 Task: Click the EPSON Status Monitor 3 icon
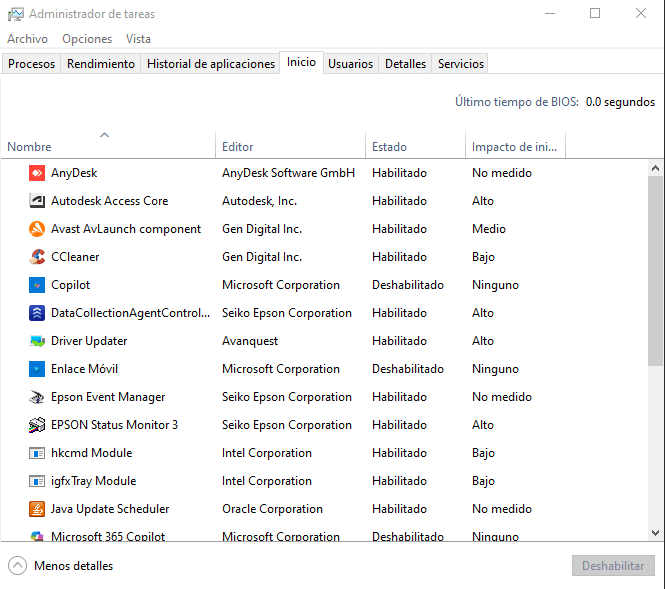[37, 425]
